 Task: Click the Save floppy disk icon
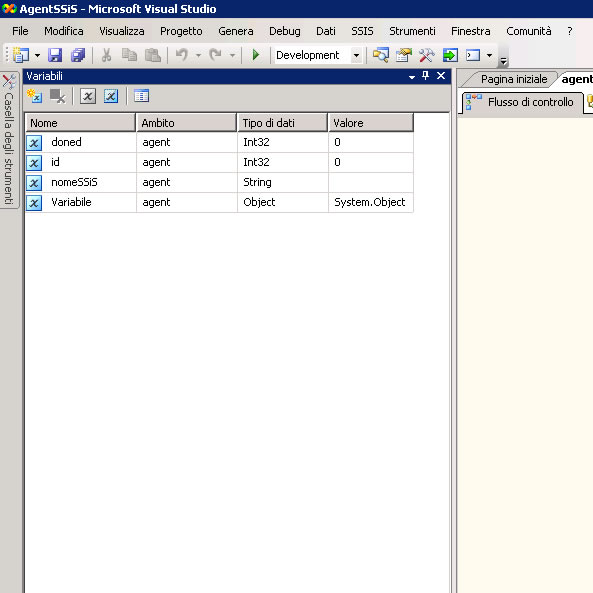(55, 55)
